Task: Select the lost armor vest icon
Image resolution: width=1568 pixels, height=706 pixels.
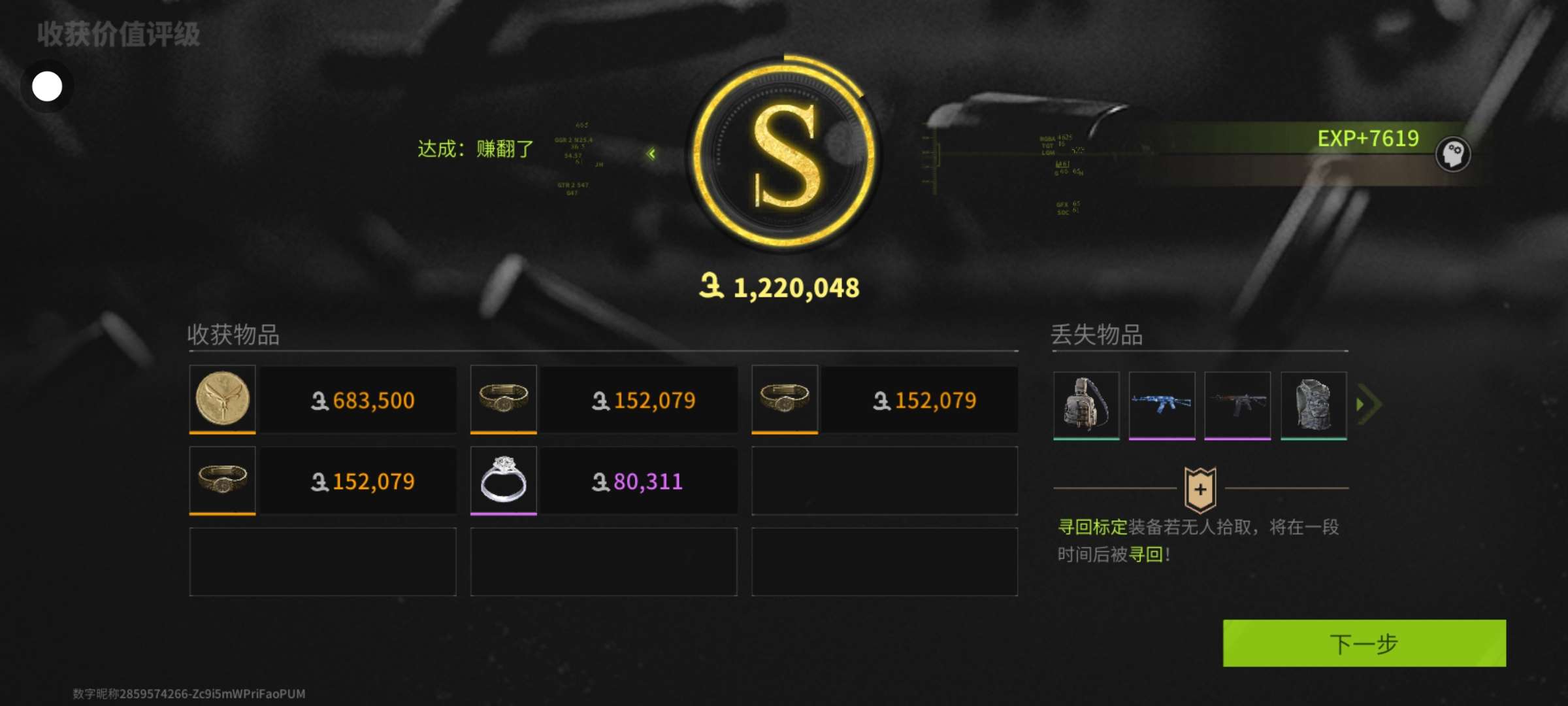Action: click(x=1313, y=405)
